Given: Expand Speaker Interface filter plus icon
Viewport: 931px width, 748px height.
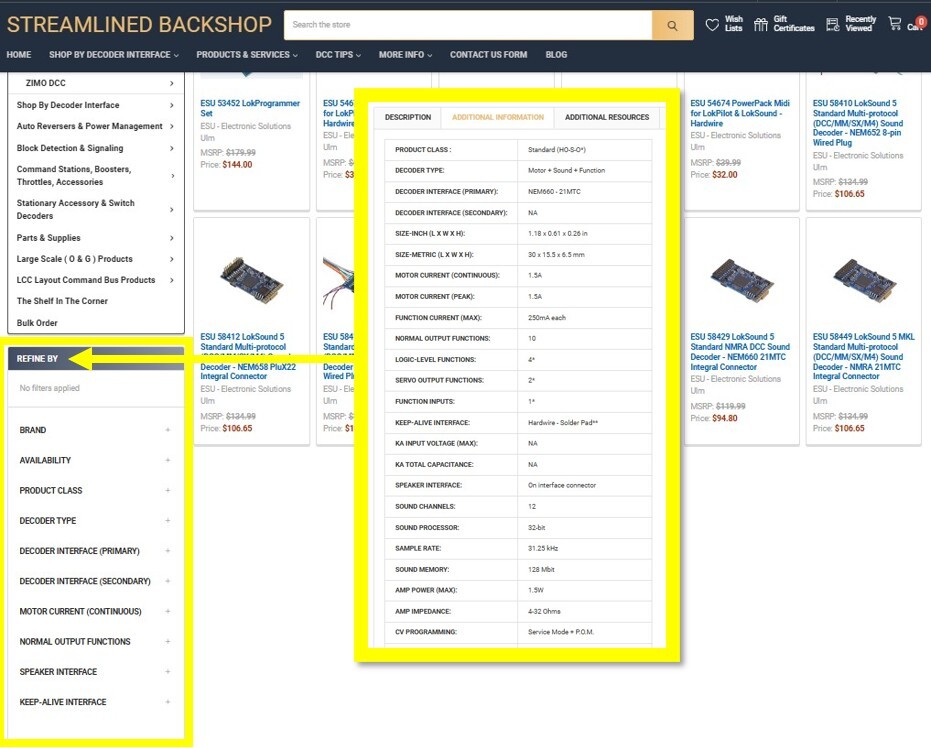Looking at the screenshot, I should point(168,671).
